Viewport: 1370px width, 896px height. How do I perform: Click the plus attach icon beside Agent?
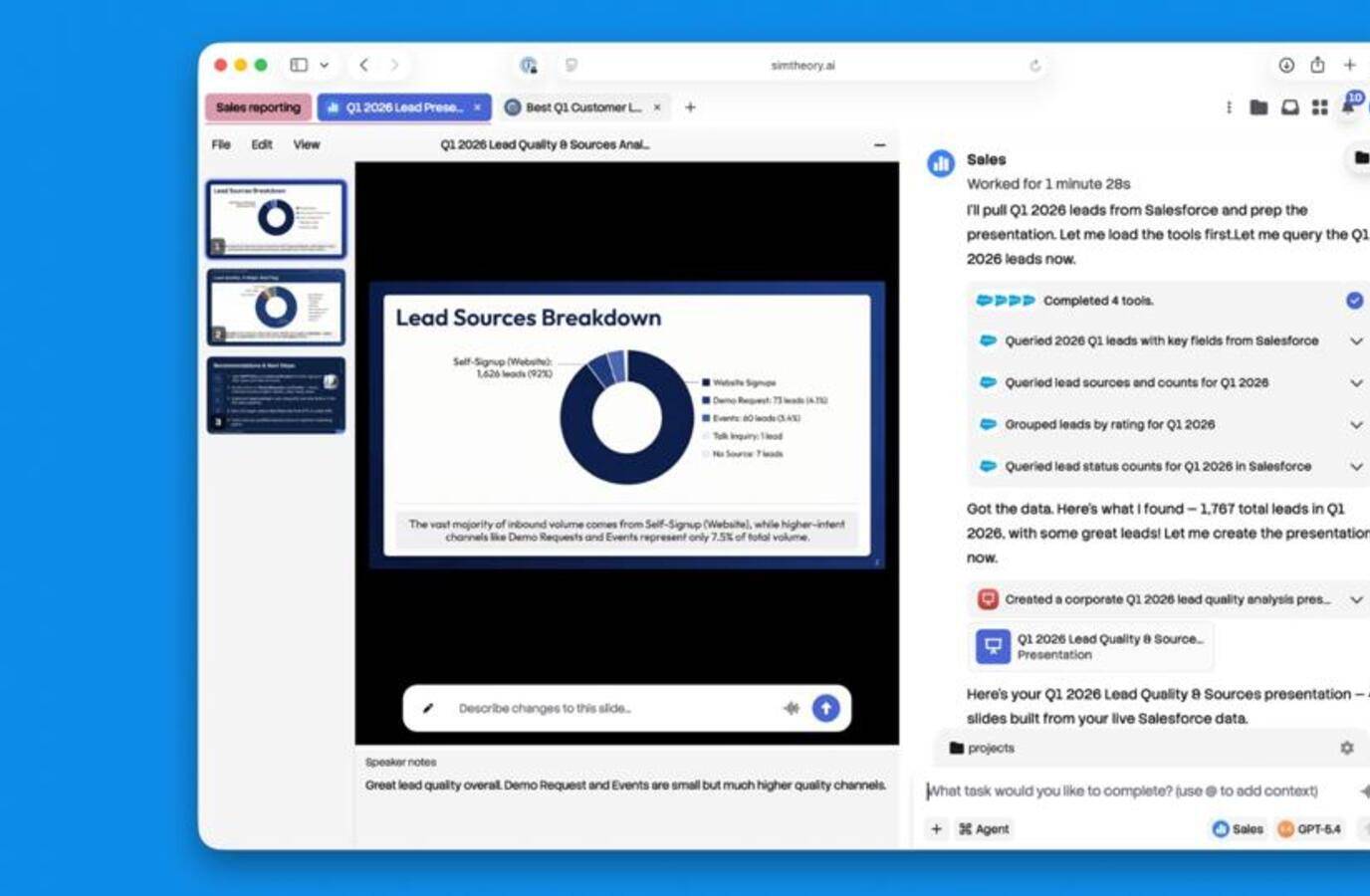[936, 828]
